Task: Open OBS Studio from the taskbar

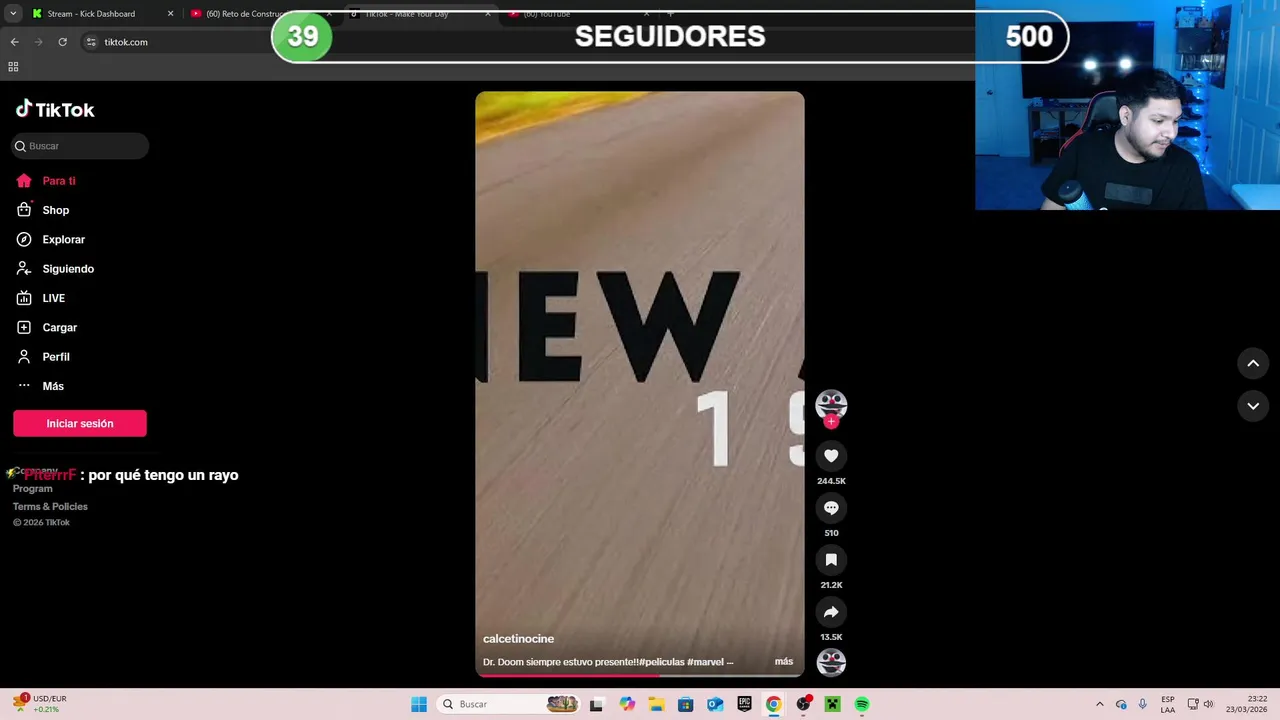Action: click(803, 704)
